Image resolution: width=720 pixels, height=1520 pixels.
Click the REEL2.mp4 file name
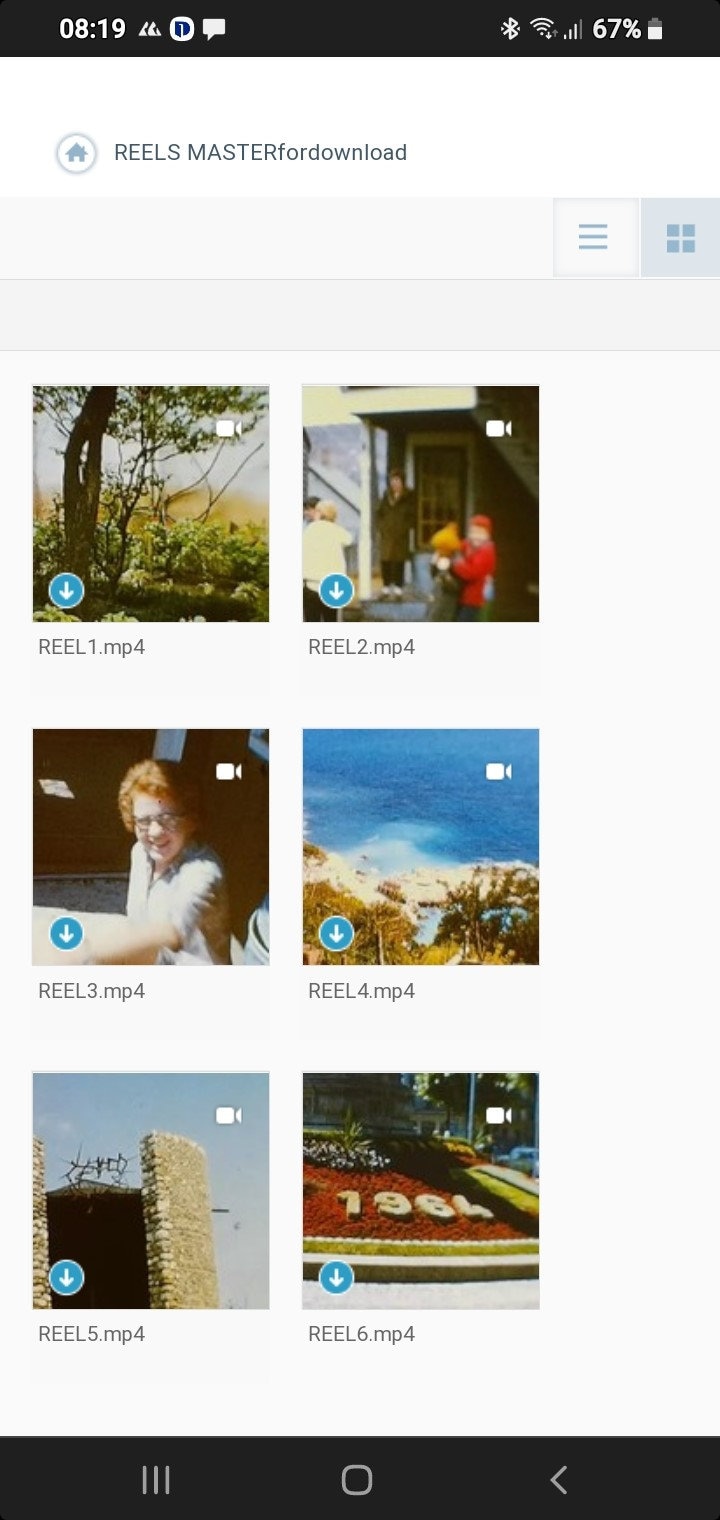[x=361, y=647]
